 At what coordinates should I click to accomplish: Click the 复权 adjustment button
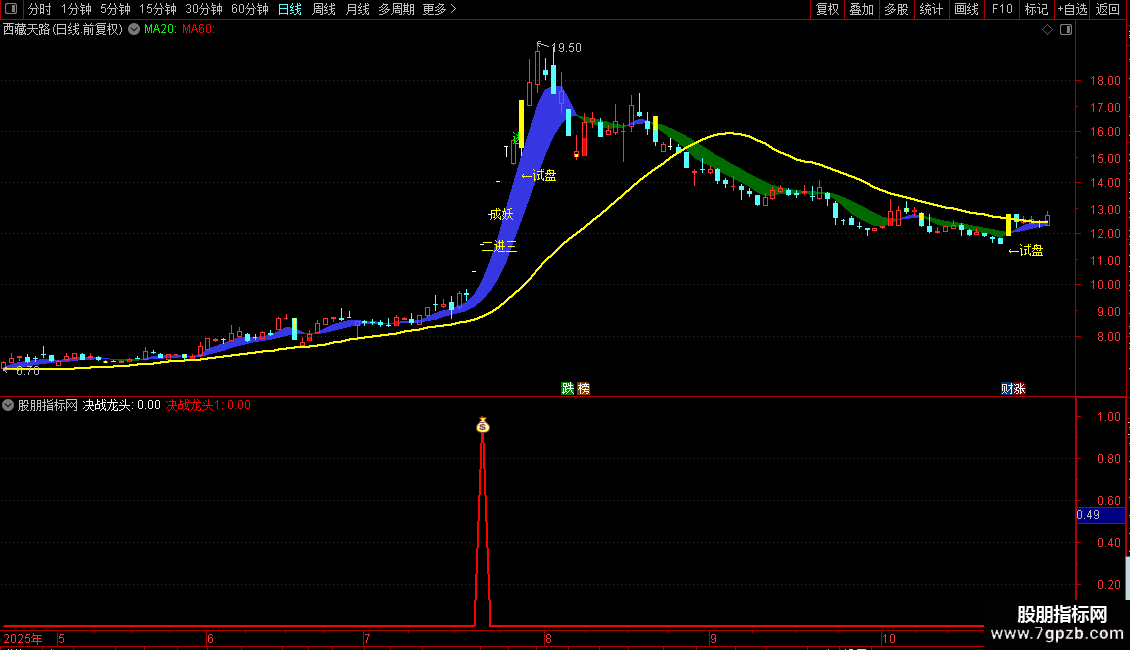tap(827, 9)
